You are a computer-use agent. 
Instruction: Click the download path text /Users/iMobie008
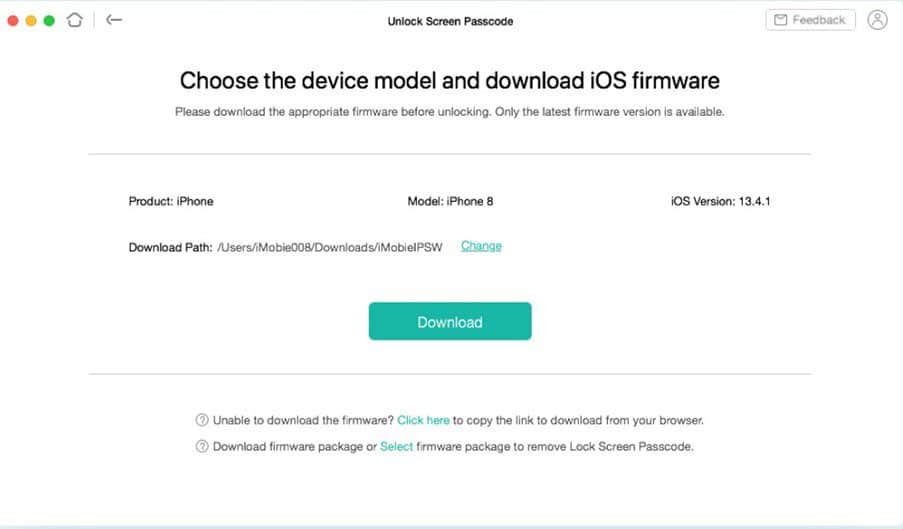coord(329,248)
